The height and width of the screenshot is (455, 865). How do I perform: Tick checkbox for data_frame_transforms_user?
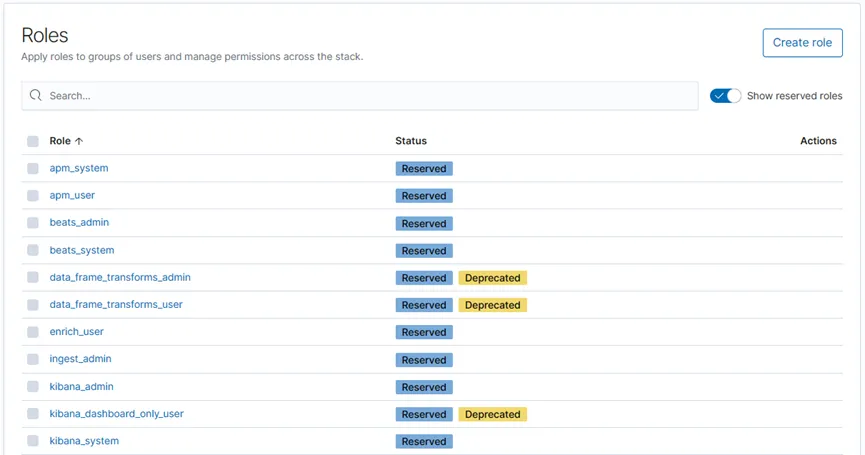33,304
